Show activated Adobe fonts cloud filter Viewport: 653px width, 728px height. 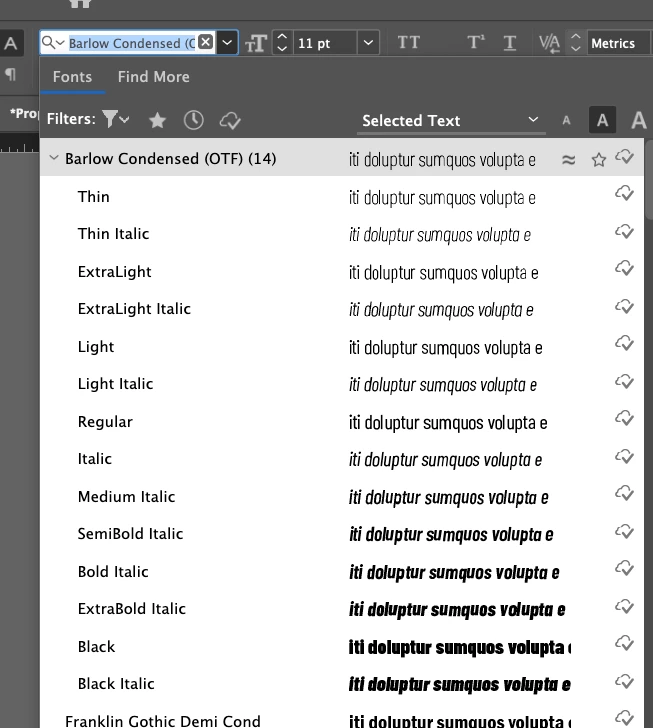(x=230, y=120)
